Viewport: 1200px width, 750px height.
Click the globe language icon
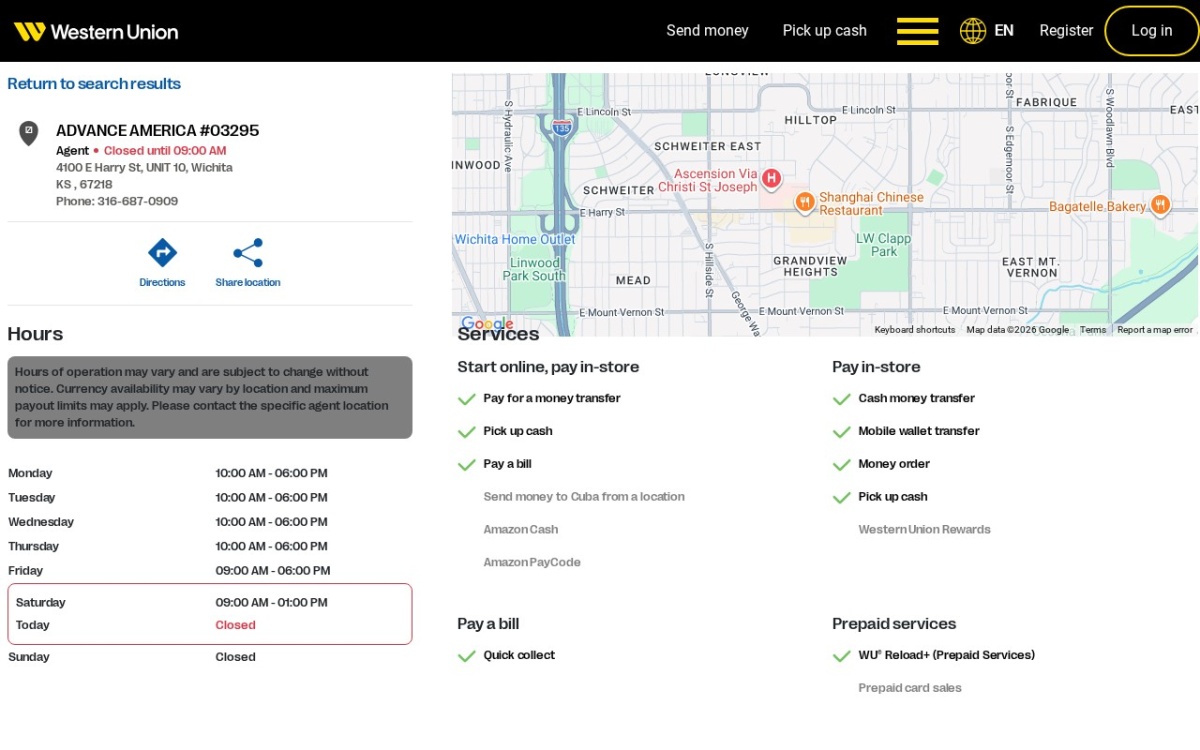tap(973, 31)
